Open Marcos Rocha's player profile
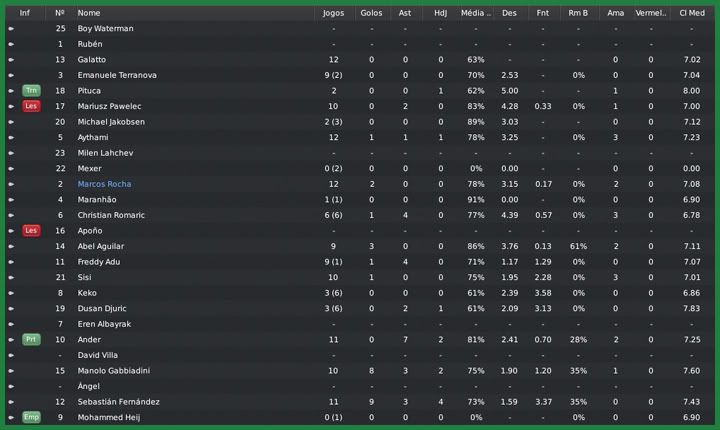 click(x=104, y=184)
